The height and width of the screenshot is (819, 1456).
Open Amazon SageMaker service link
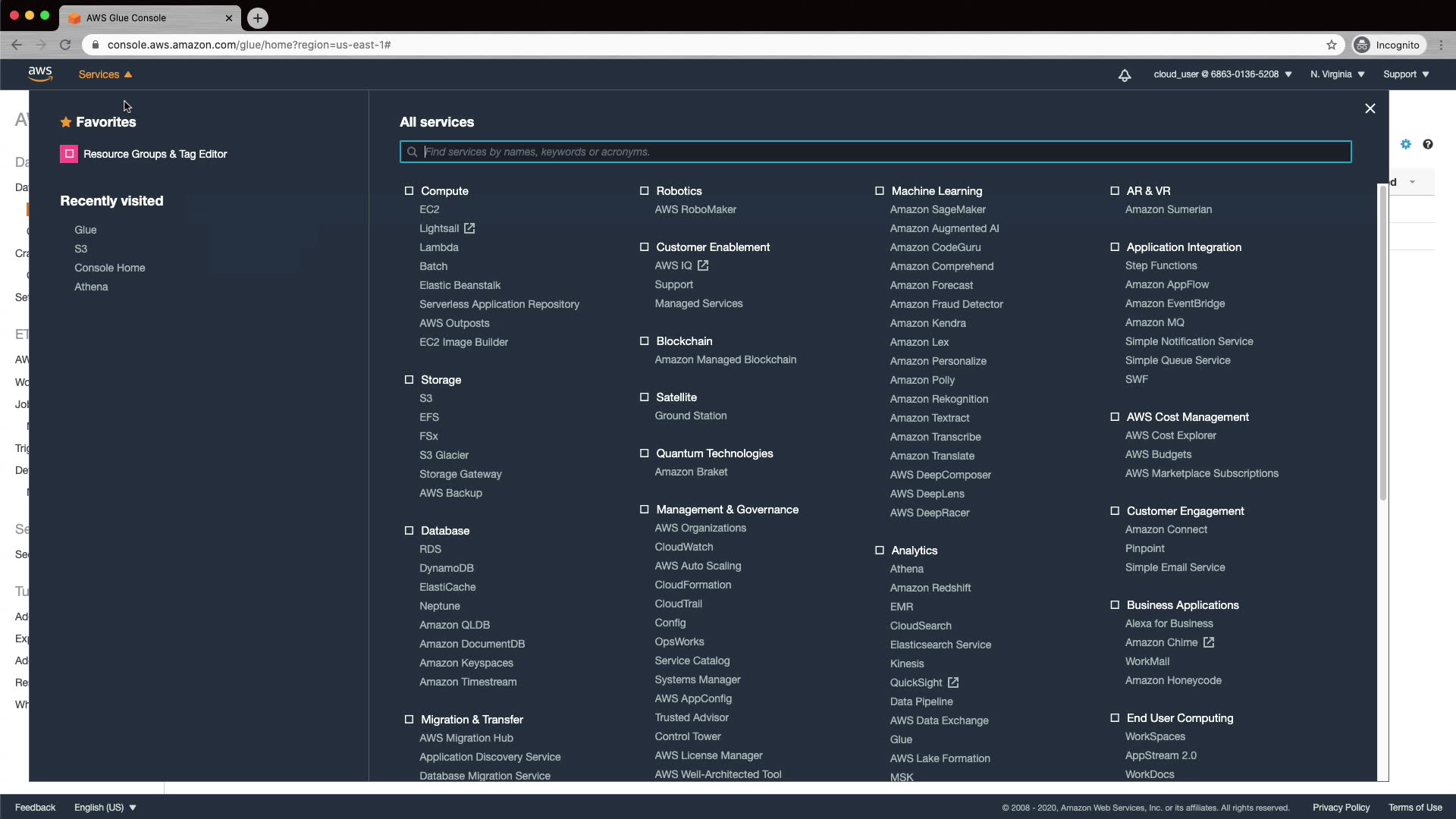937,209
